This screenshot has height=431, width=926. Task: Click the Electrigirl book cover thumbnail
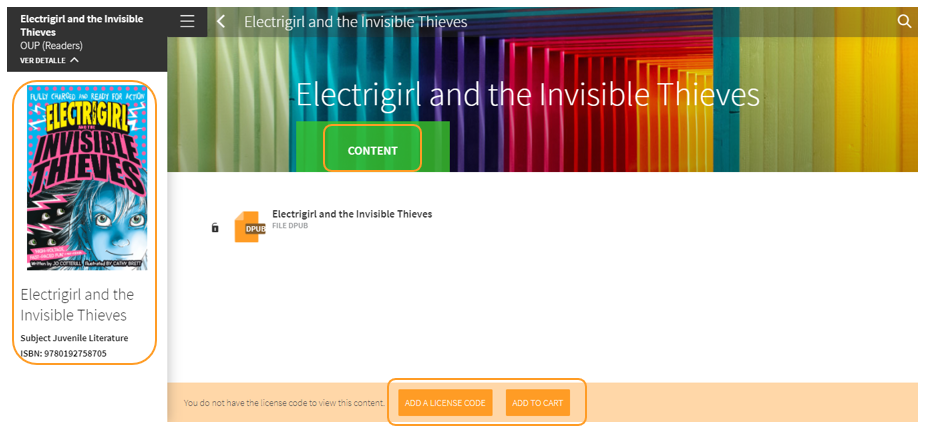[87, 177]
